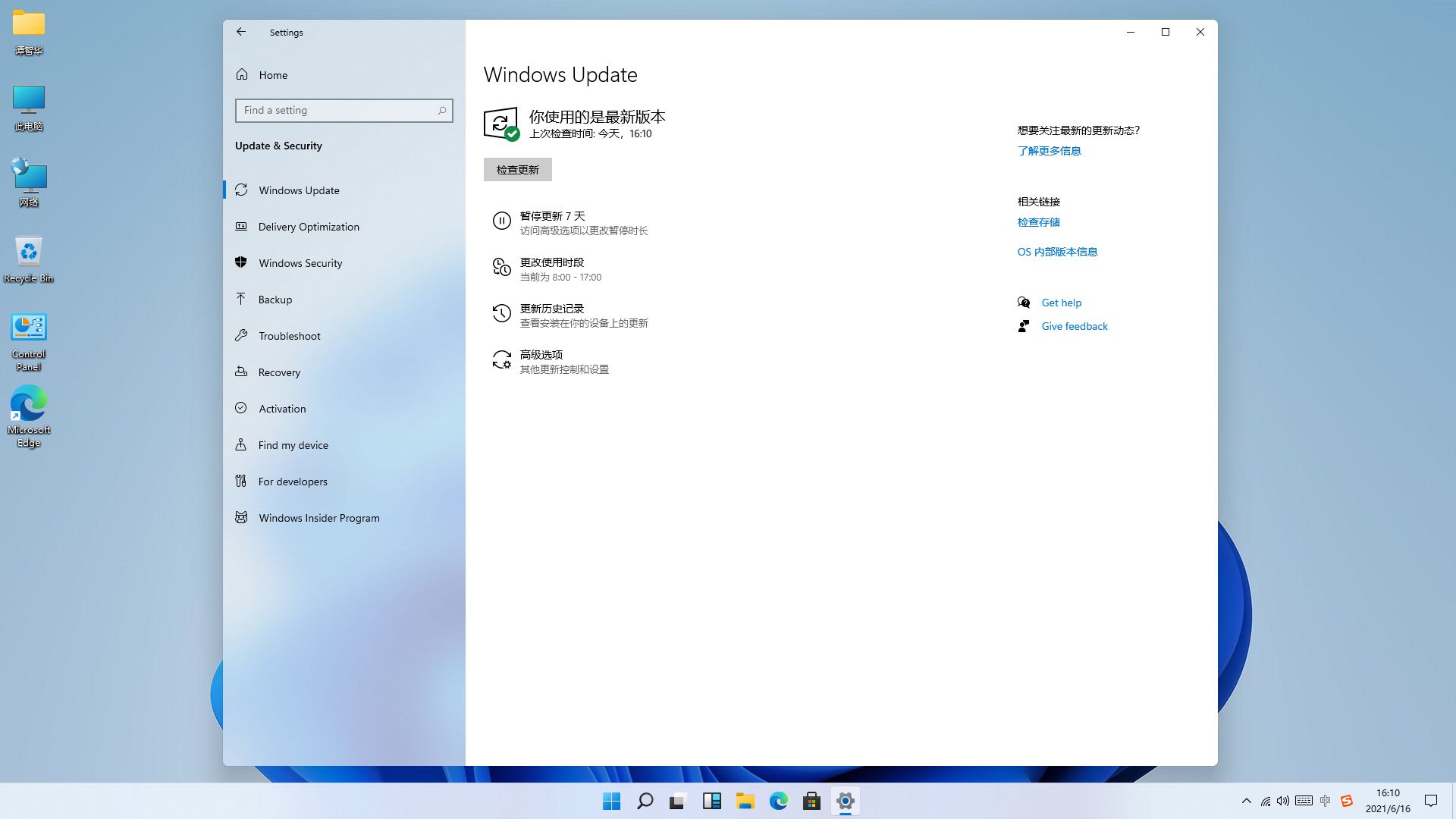
Task: Click the 检查更新 check updates button
Action: (517, 170)
